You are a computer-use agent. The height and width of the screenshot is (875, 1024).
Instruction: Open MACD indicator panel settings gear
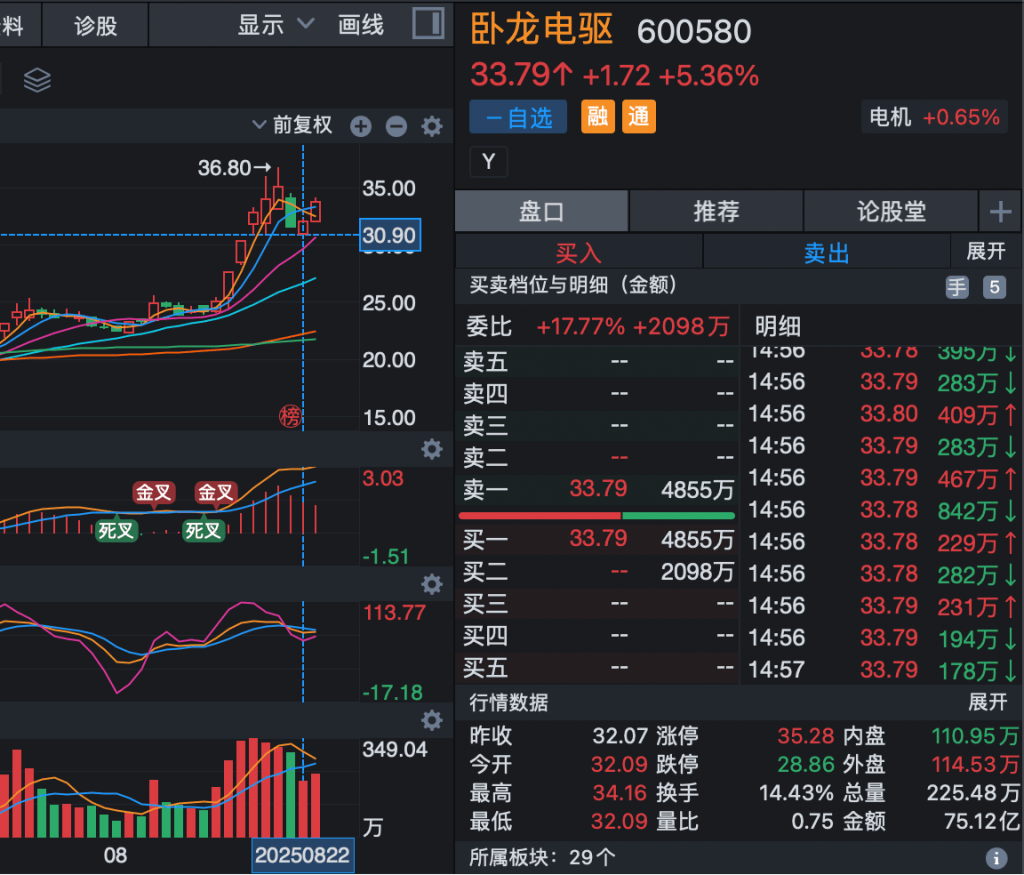coord(432,449)
